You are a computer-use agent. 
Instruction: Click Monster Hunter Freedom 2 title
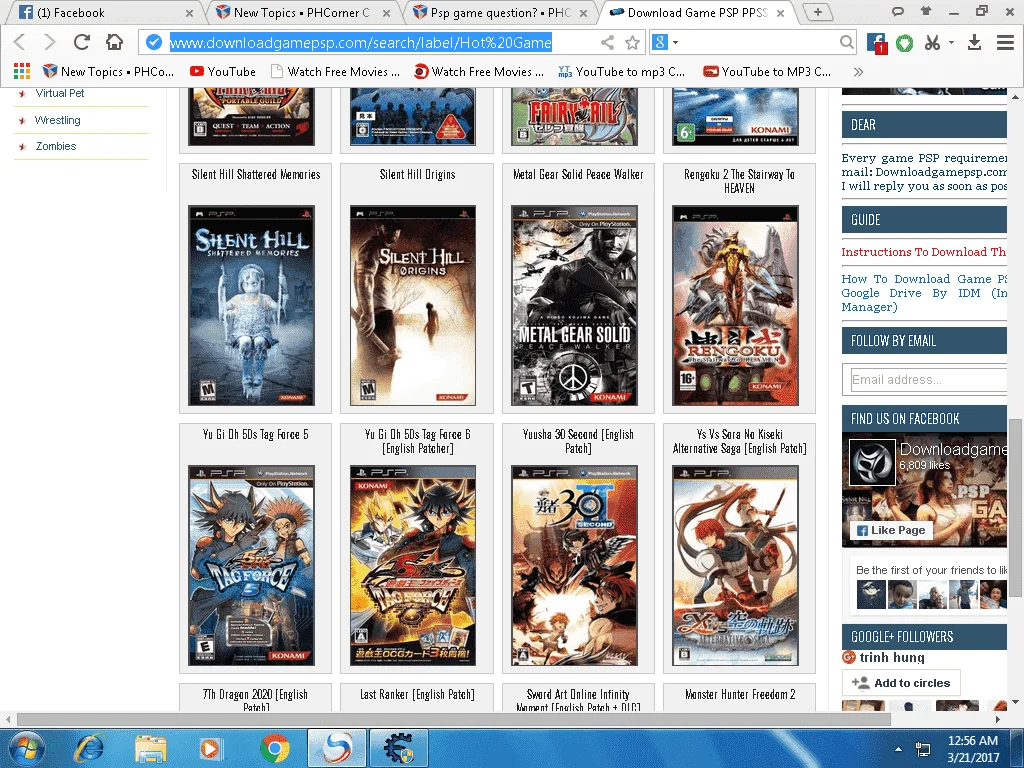(740, 695)
